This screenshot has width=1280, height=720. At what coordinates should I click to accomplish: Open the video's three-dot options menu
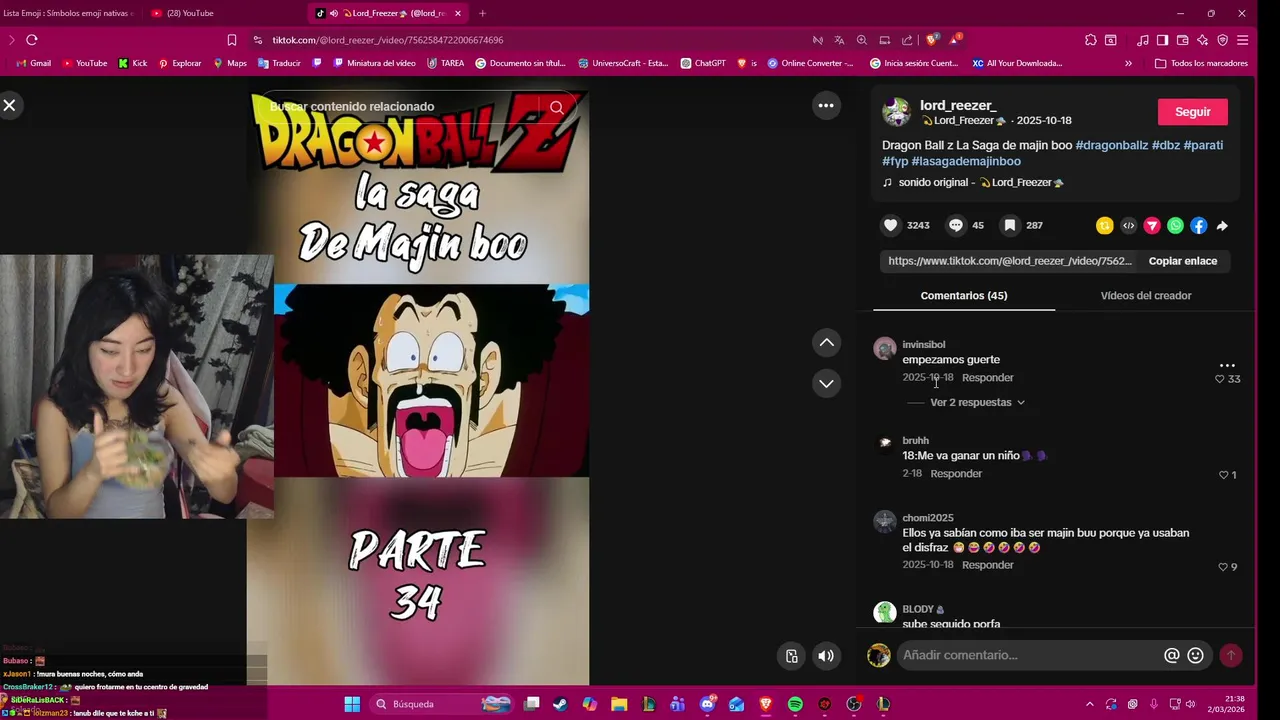point(826,105)
